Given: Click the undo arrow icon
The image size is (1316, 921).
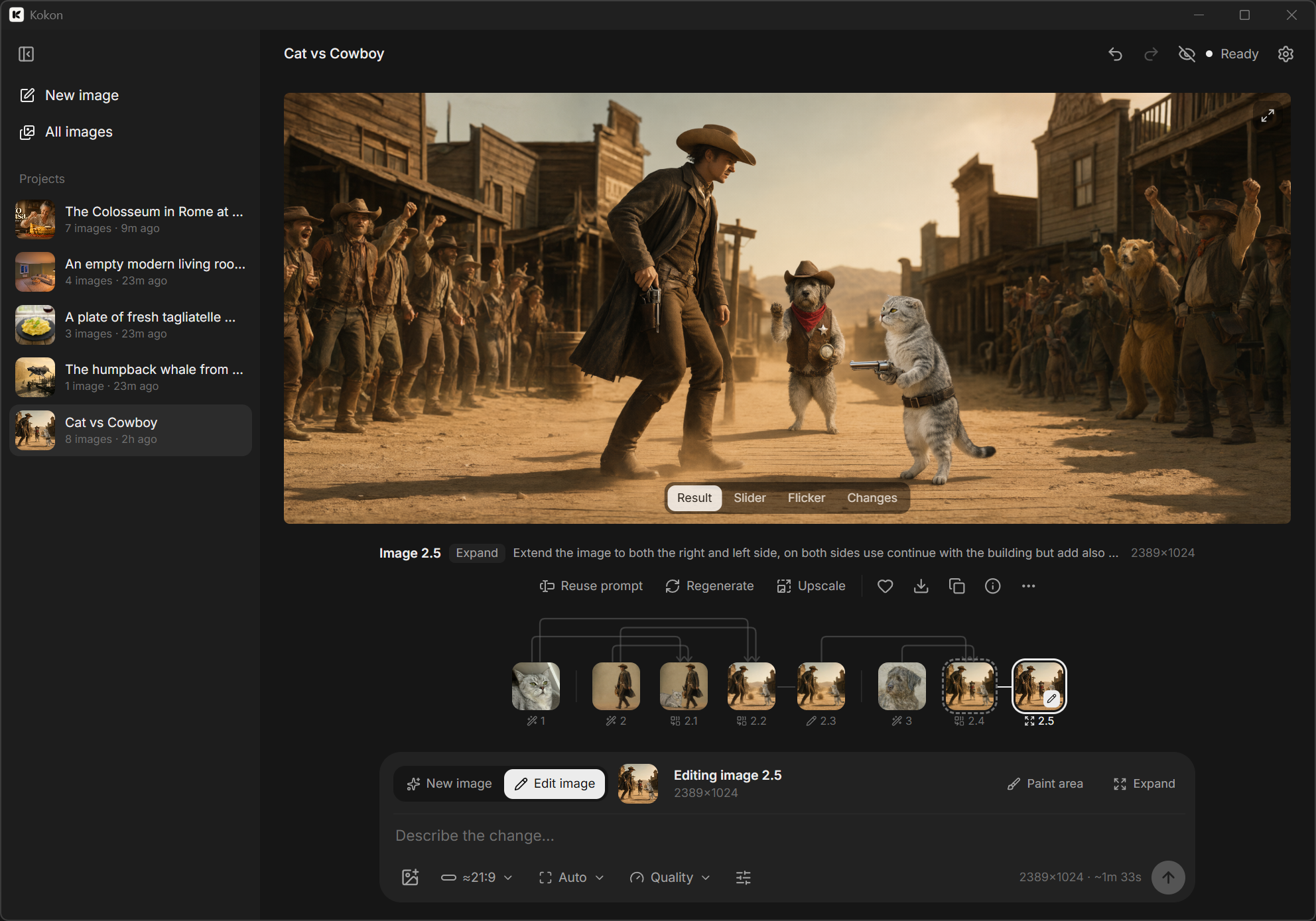Looking at the screenshot, I should (x=1116, y=54).
